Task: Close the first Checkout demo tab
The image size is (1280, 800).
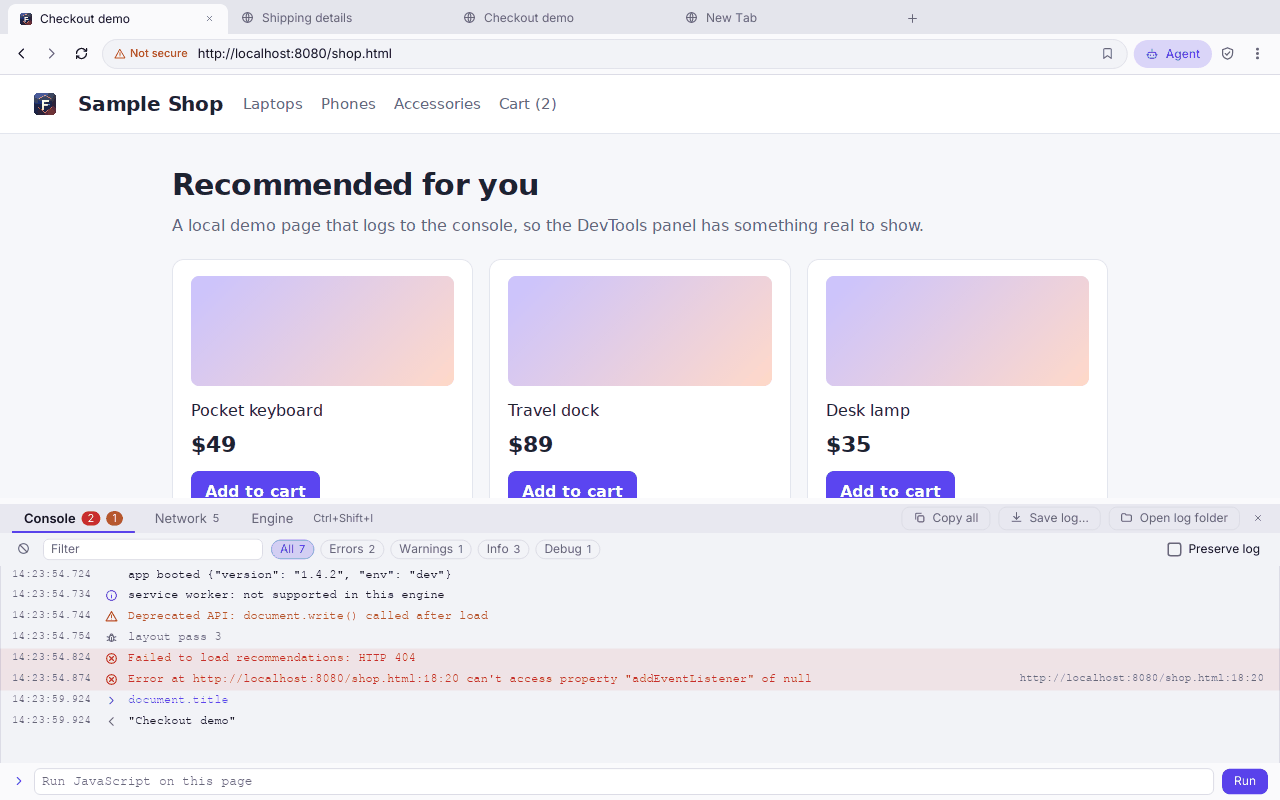Action: pos(209,18)
